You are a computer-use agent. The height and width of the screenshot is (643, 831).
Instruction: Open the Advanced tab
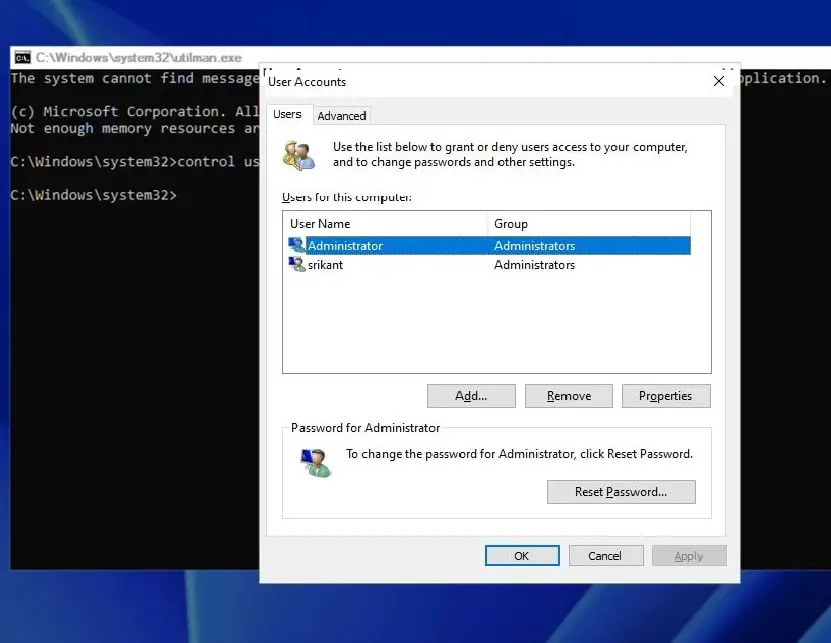pyautogui.click(x=342, y=116)
